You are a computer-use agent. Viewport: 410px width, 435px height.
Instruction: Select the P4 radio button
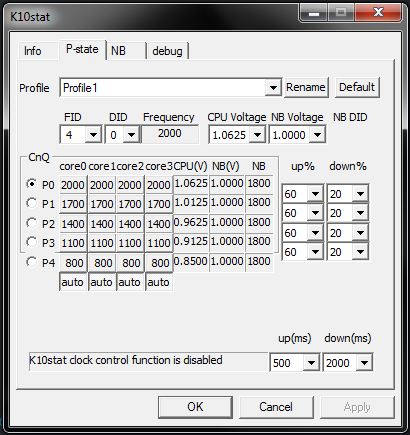[x=31, y=262]
